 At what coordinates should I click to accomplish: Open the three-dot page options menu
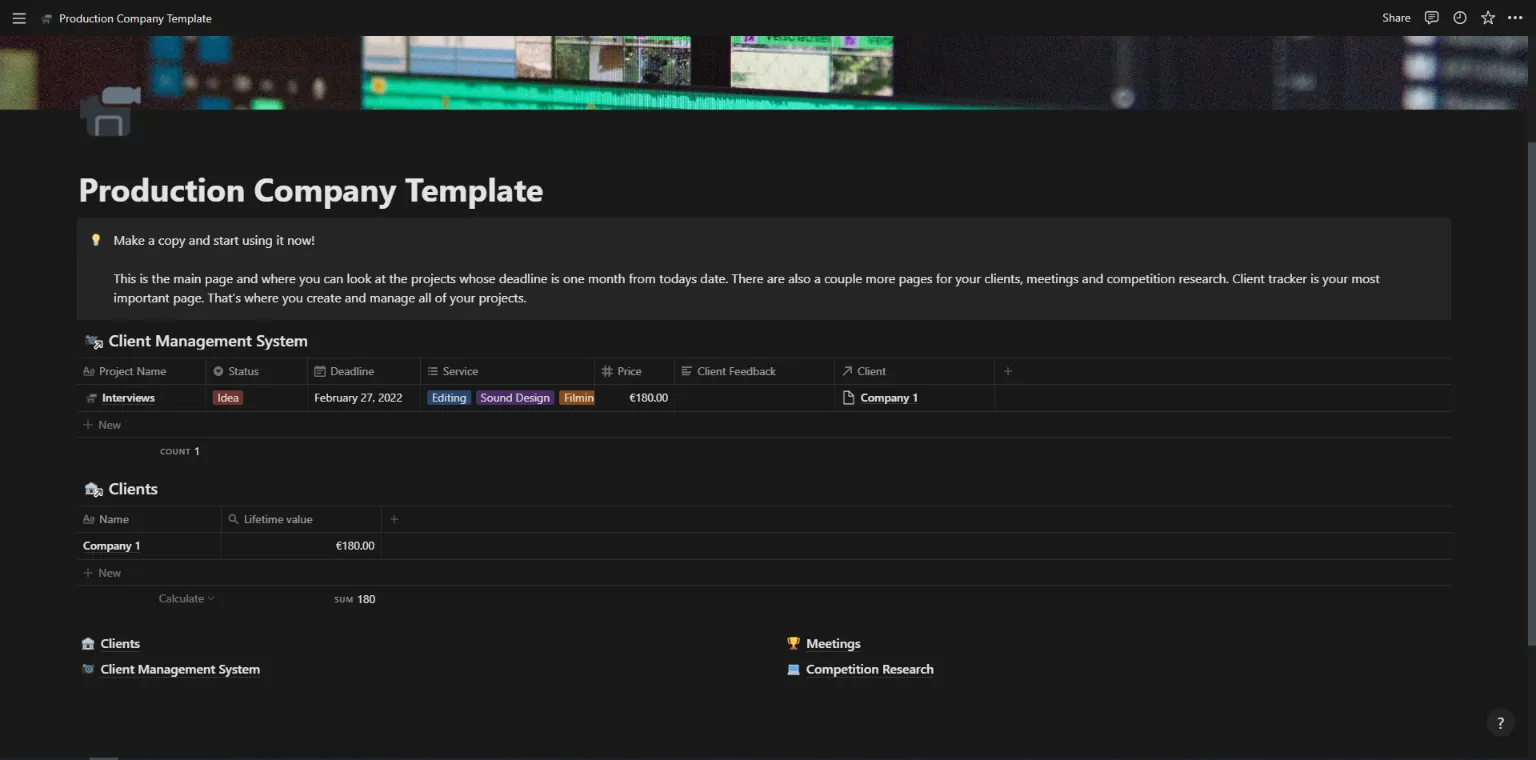click(x=1515, y=18)
